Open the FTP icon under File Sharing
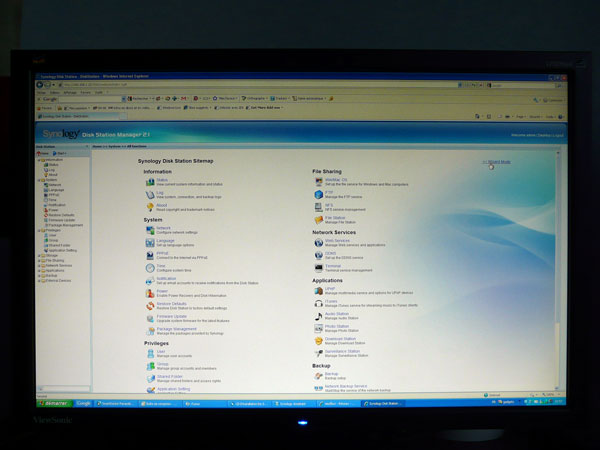600x450 pixels. (319, 194)
